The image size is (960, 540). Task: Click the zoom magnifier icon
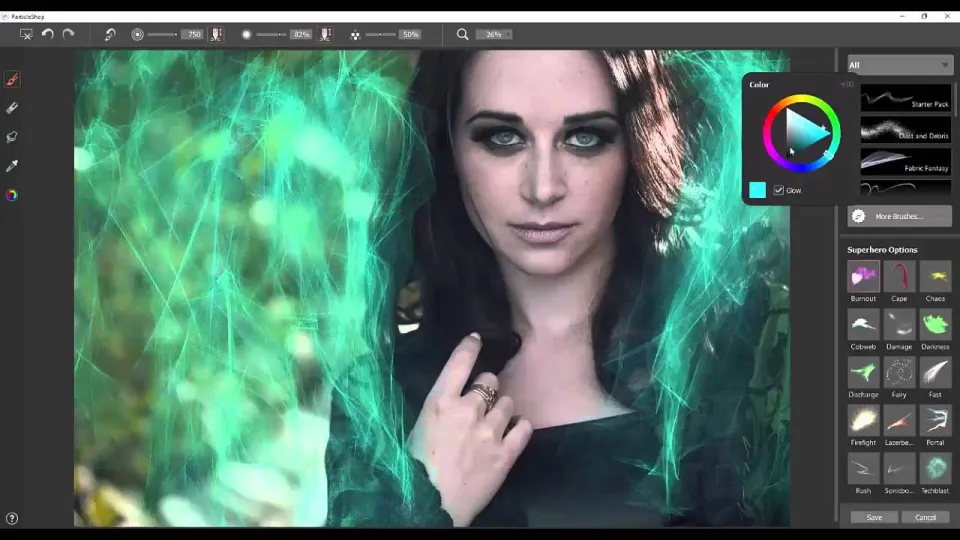point(462,34)
